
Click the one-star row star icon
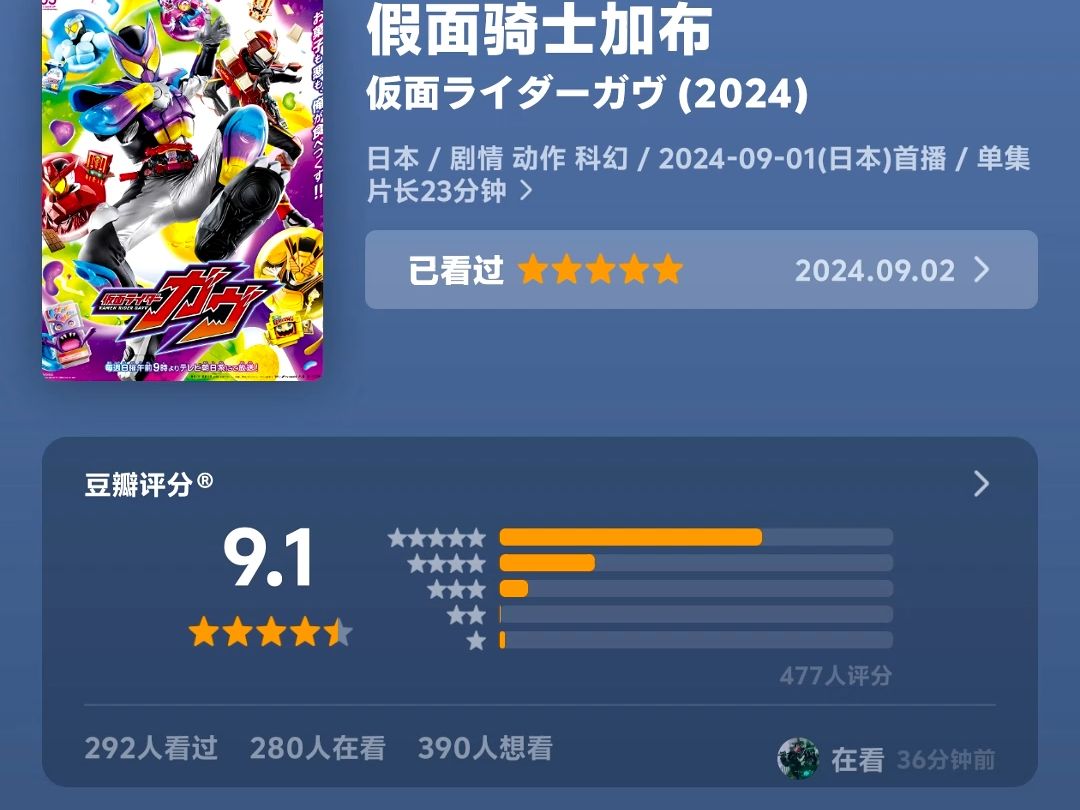pos(476,641)
